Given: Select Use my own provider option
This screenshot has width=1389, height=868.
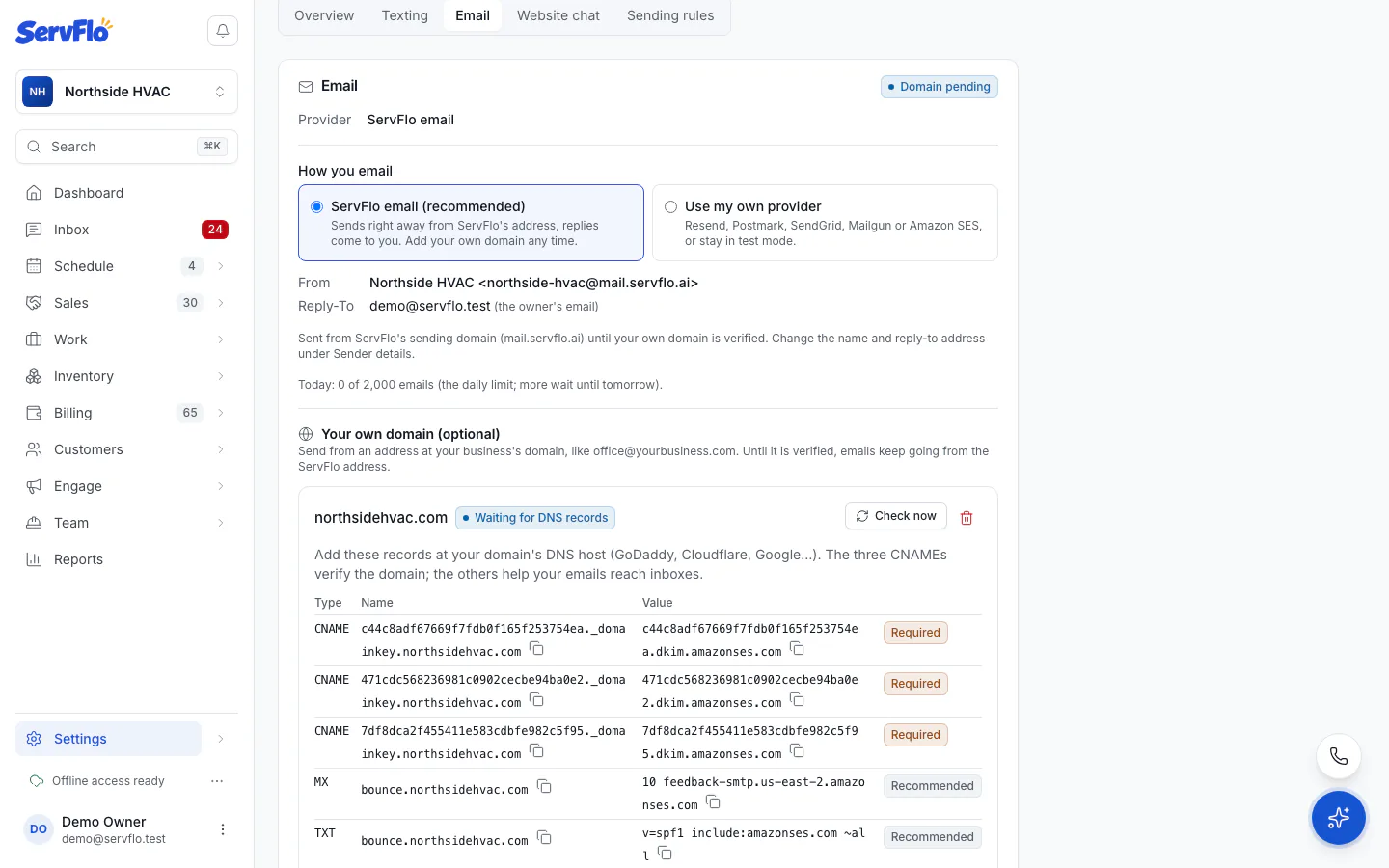Looking at the screenshot, I should pyautogui.click(x=825, y=223).
